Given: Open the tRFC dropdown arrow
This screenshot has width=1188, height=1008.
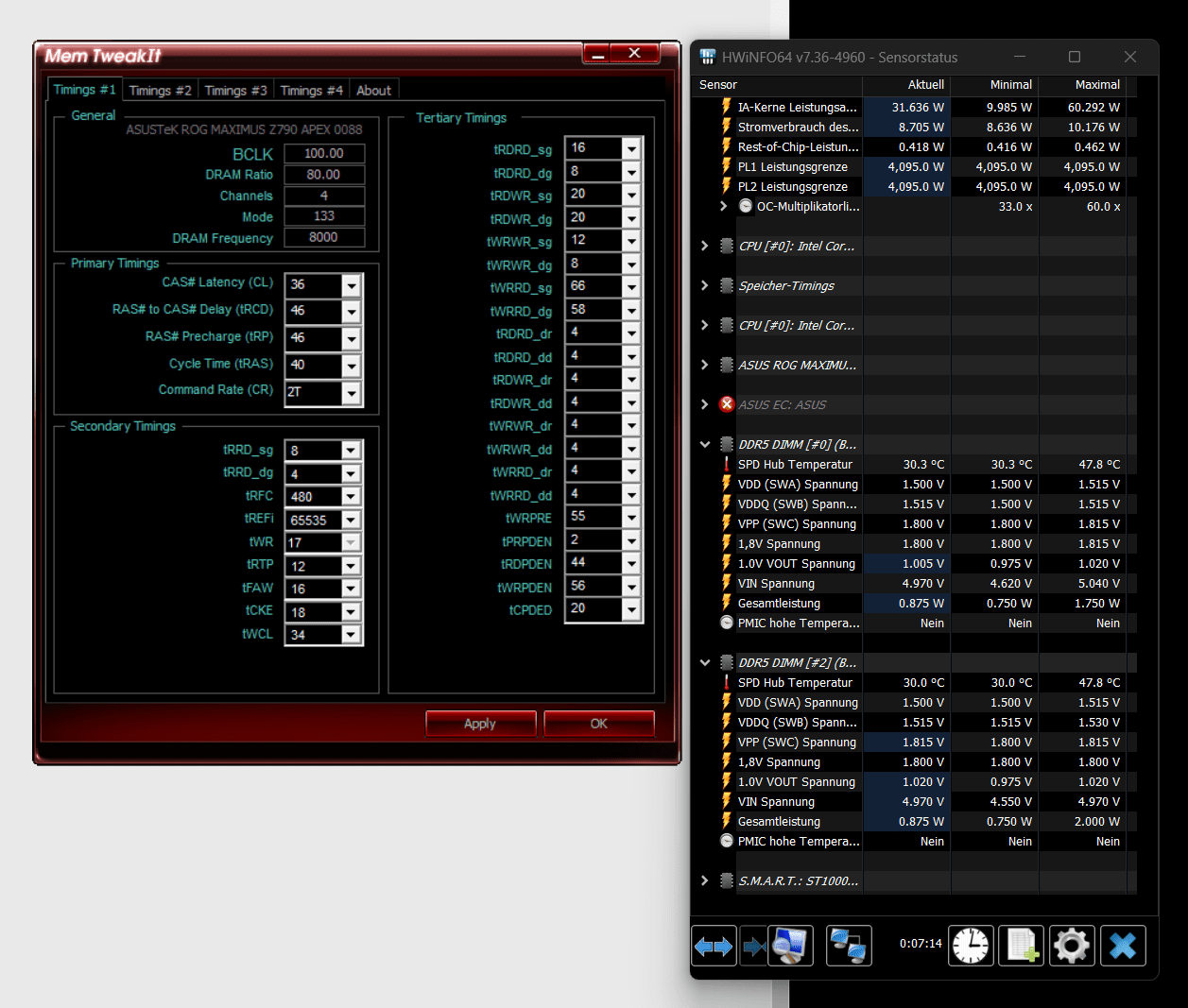Looking at the screenshot, I should coord(351,497).
